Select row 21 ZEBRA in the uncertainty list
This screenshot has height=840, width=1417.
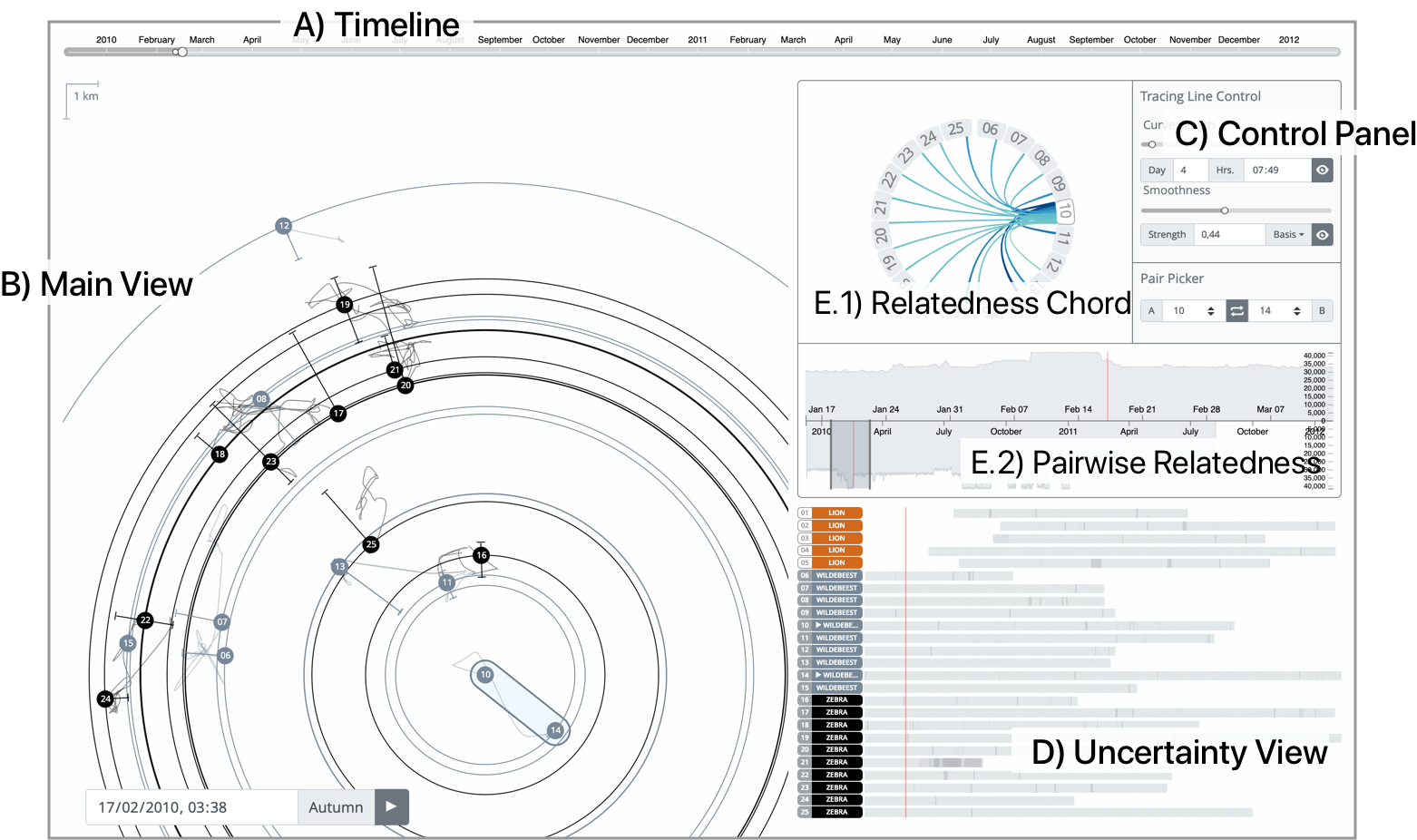tap(830, 762)
